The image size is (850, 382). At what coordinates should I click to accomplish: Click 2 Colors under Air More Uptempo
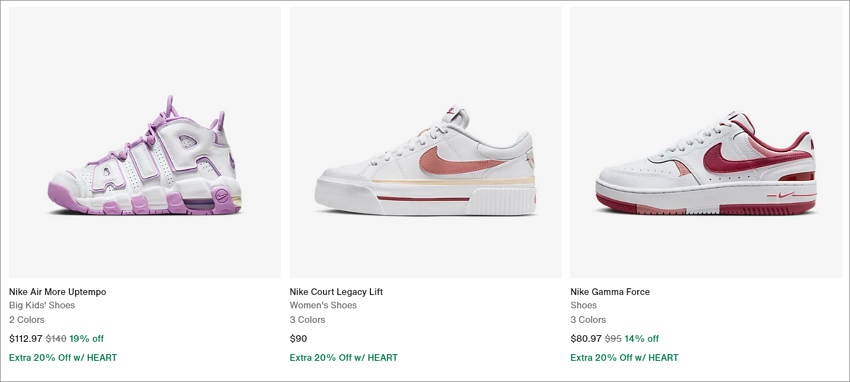click(x=27, y=320)
